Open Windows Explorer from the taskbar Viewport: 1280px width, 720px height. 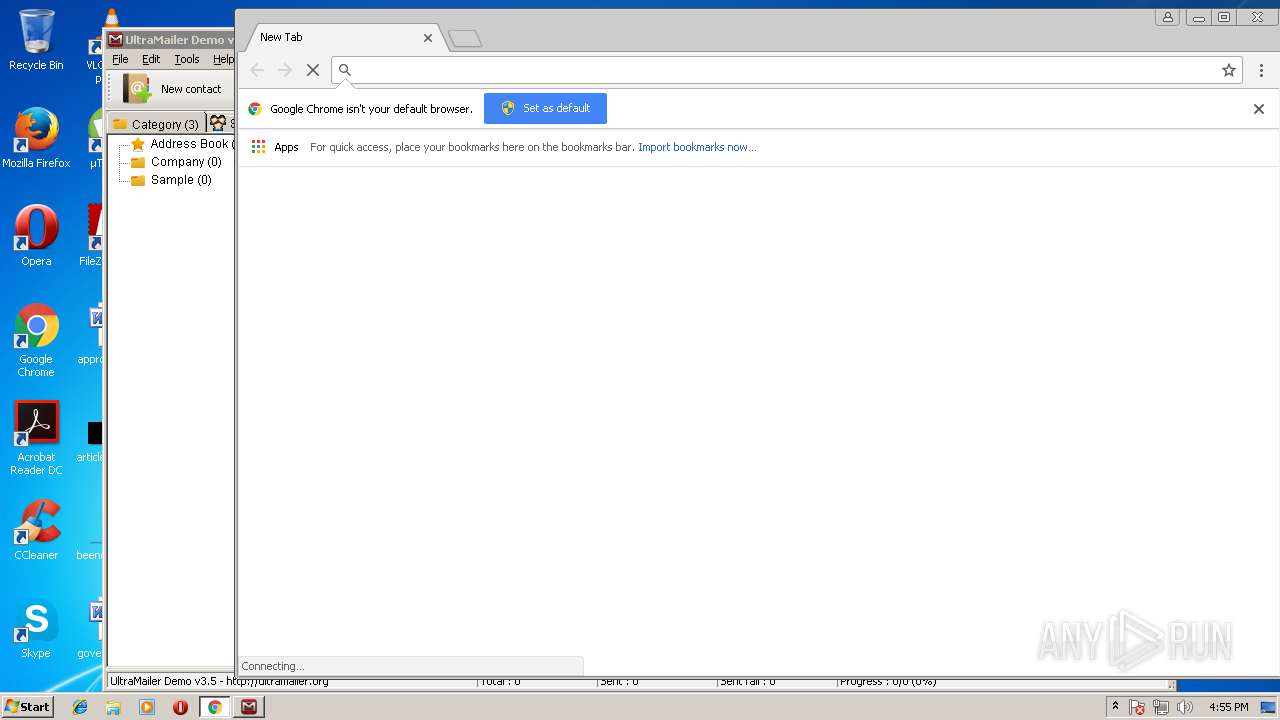click(113, 707)
